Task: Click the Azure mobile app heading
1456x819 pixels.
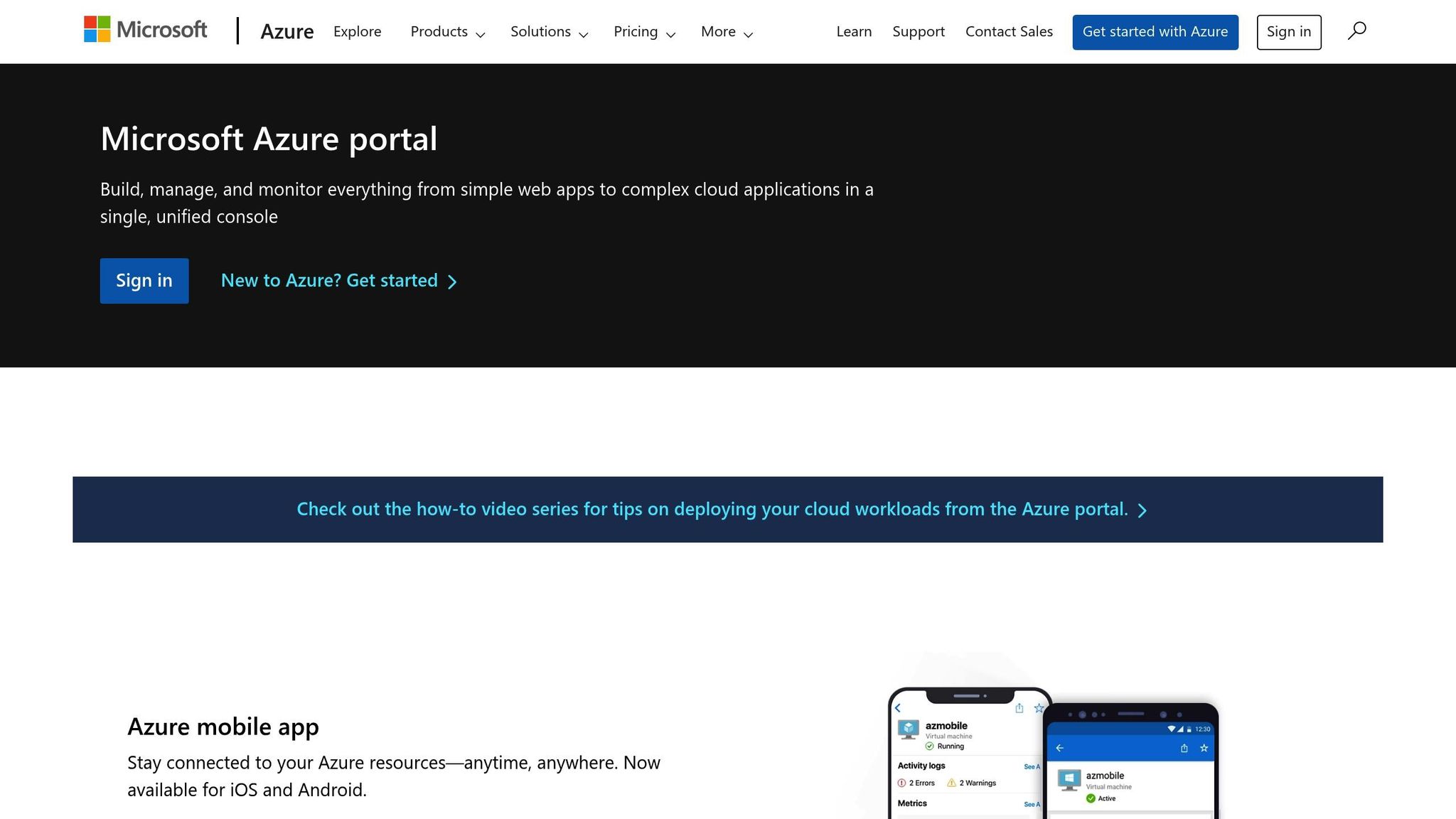Action: (223, 727)
